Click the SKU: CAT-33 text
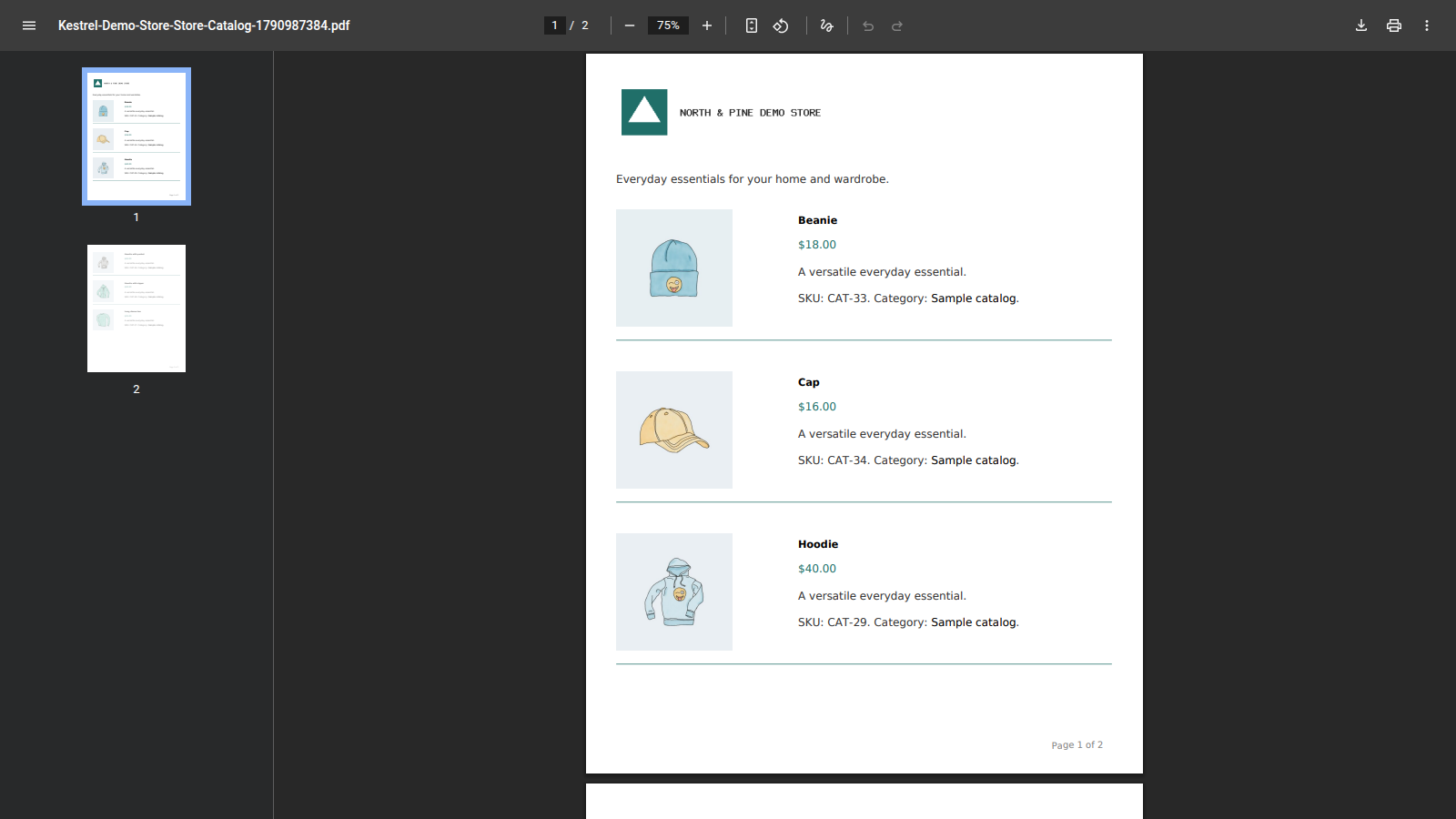 (x=834, y=298)
